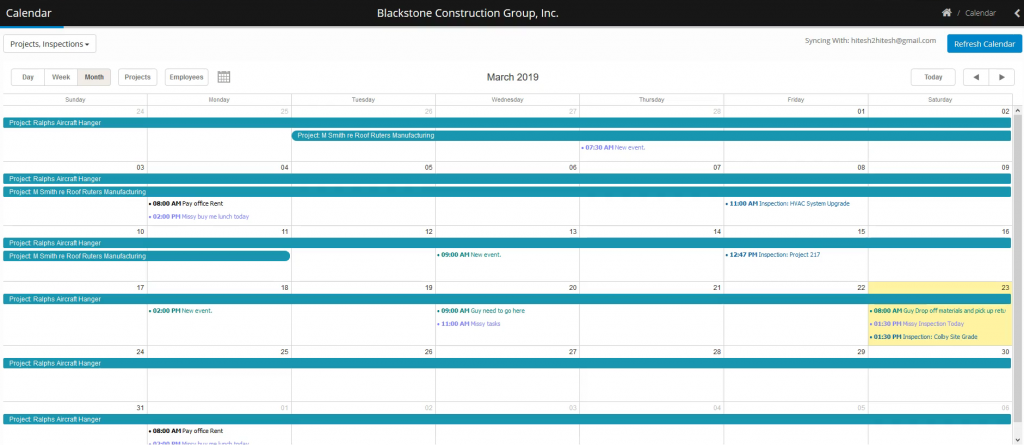This screenshot has height=445, width=1024.
Task: Open Ralphs Aircraft Hanger bar in March 3 week
Action: click(x=507, y=179)
